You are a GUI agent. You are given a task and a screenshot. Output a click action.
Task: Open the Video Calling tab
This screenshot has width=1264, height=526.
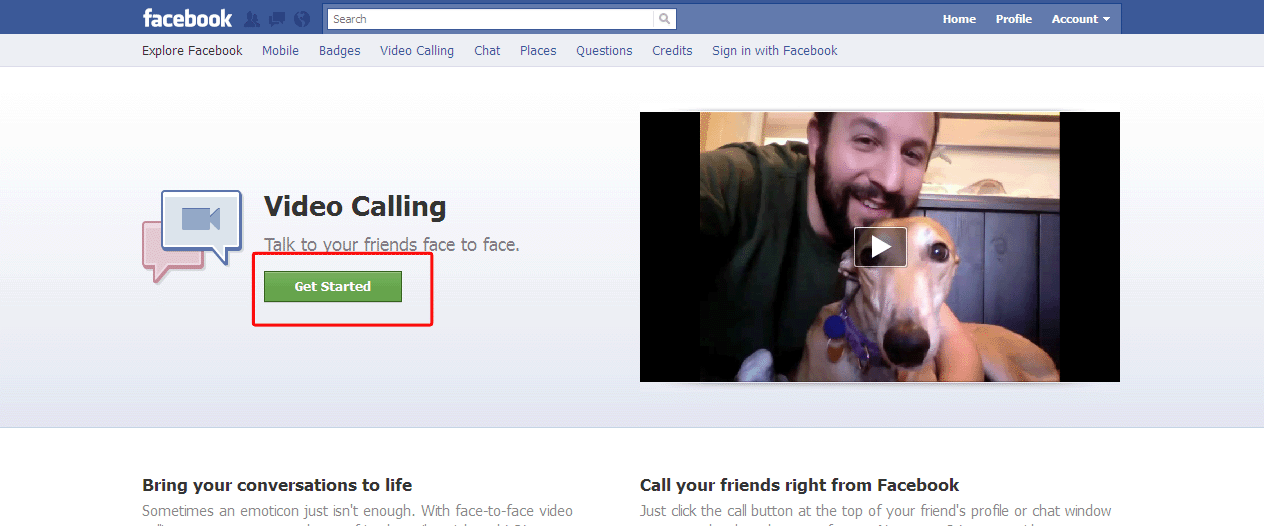(417, 51)
